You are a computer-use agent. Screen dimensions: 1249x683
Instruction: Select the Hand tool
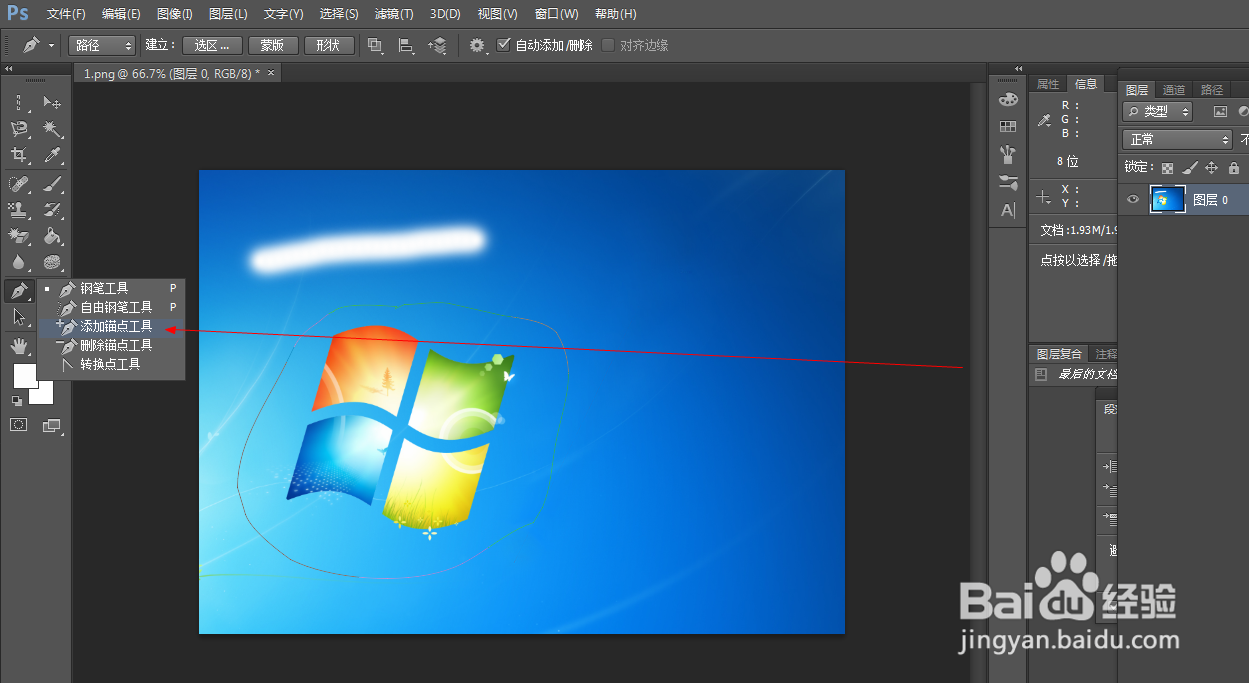click(19, 346)
